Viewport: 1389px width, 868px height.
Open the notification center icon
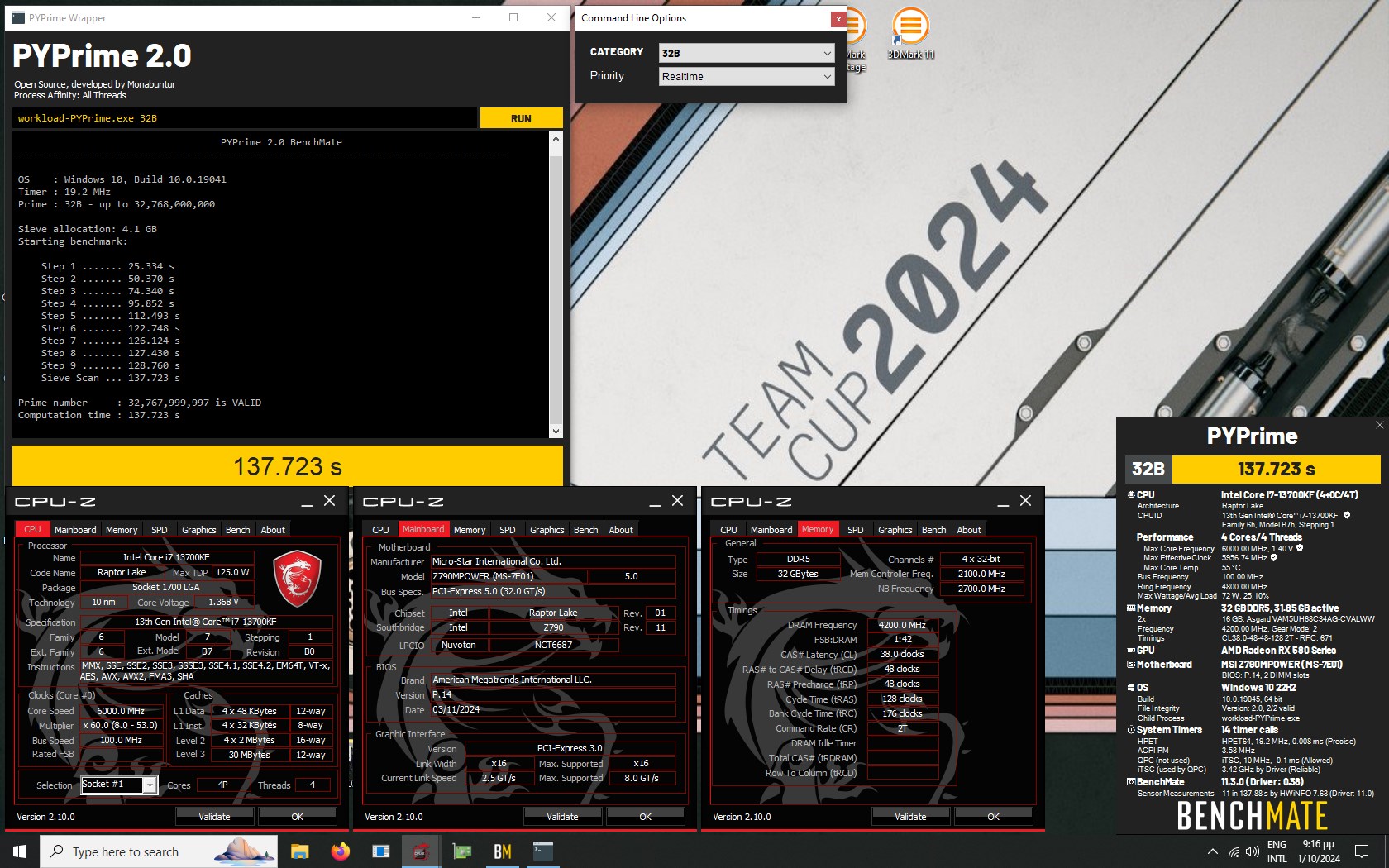click(1362, 851)
